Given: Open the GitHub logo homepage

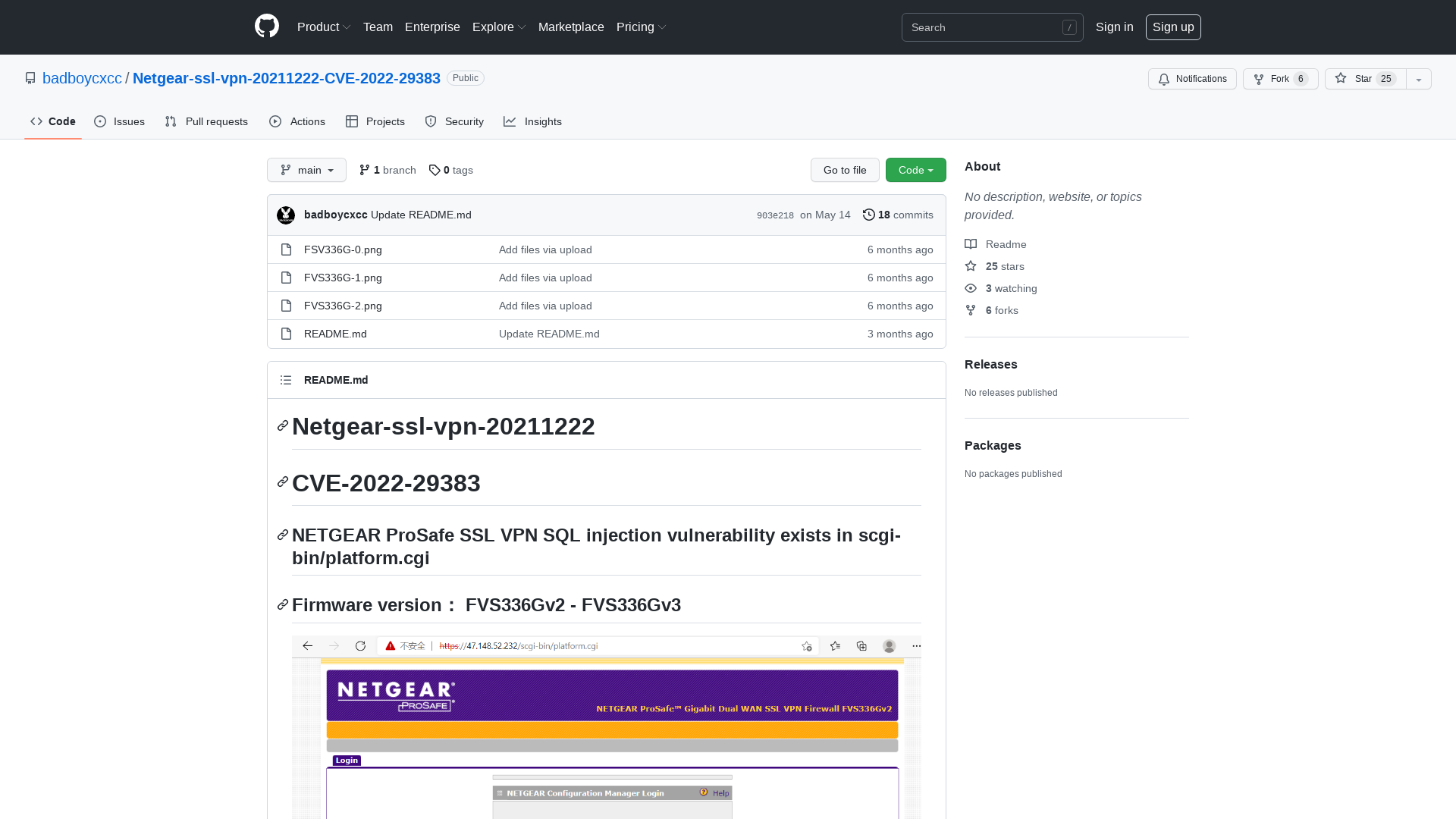Looking at the screenshot, I should point(267,27).
